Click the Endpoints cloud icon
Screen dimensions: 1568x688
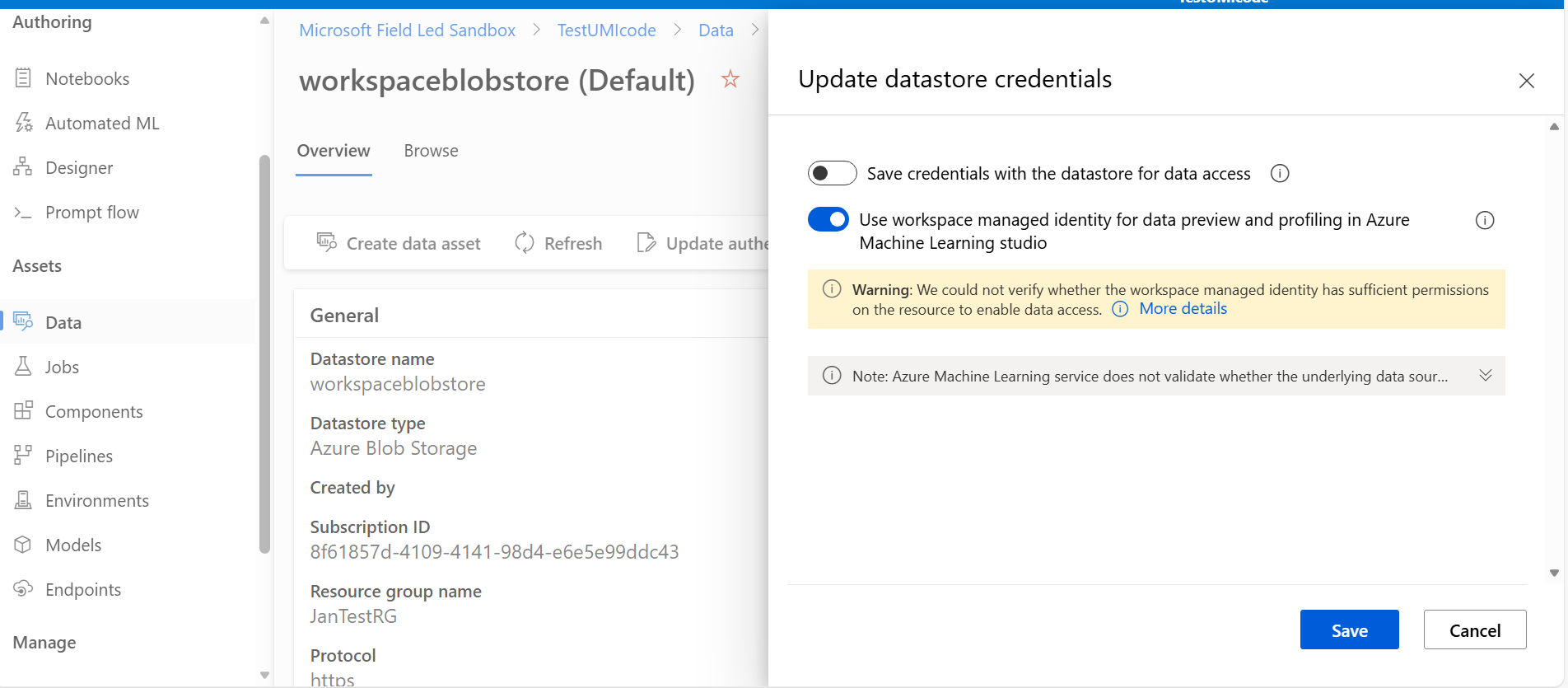pyautogui.click(x=23, y=589)
